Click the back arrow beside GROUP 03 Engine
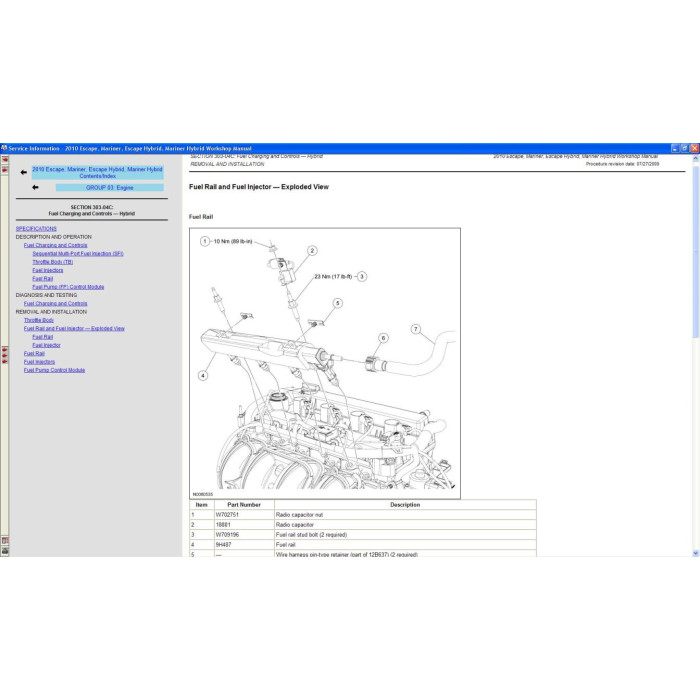Image resolution: width=700 pixels, height=700 pixels. point(35,188)
